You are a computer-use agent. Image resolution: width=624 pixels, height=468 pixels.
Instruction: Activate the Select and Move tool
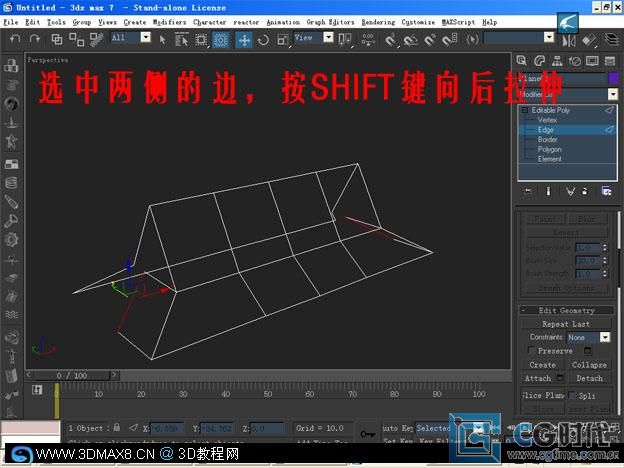(244, 40)
